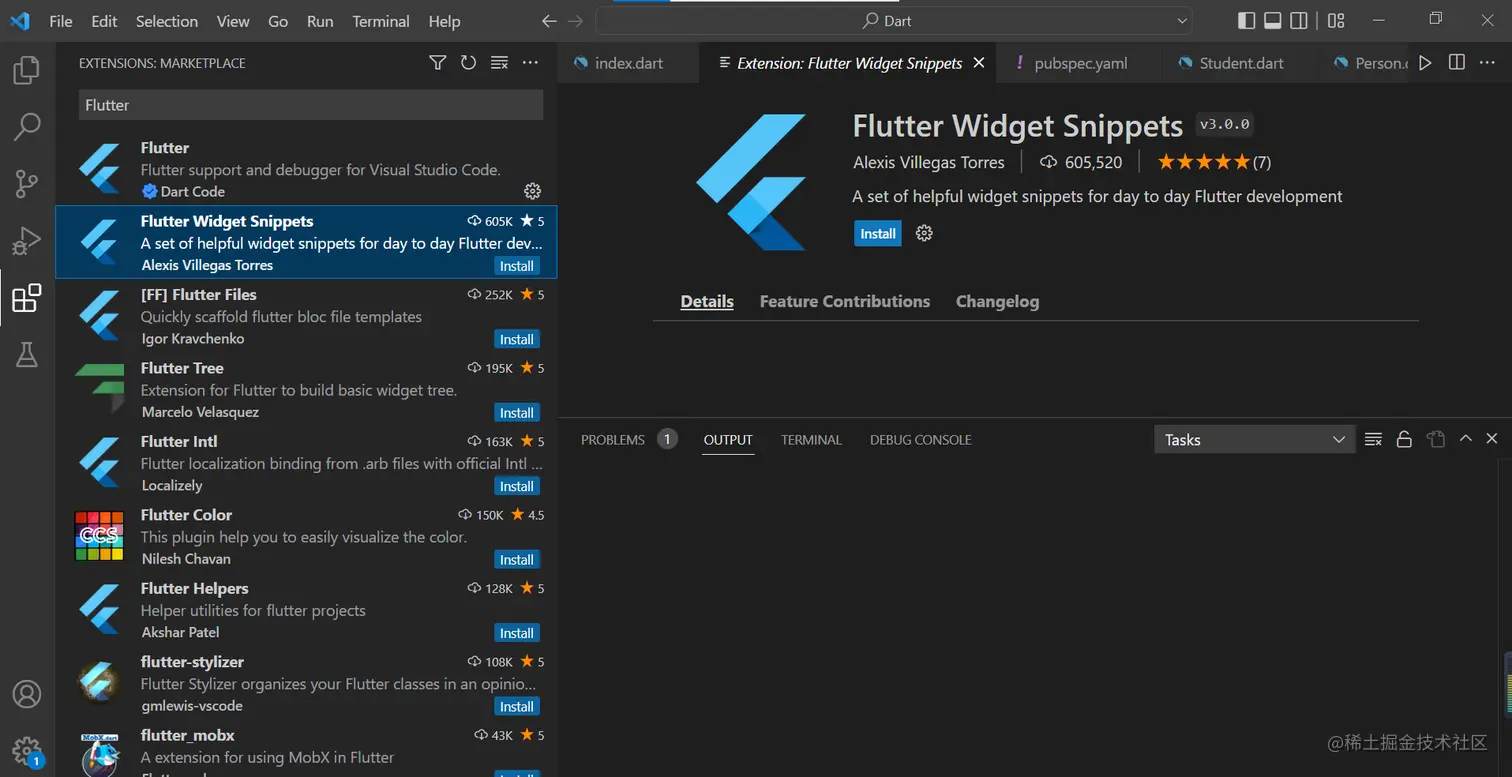Open the Run and Debug view
Viewport: 1512px width, 777px height.
coord(27,241)
